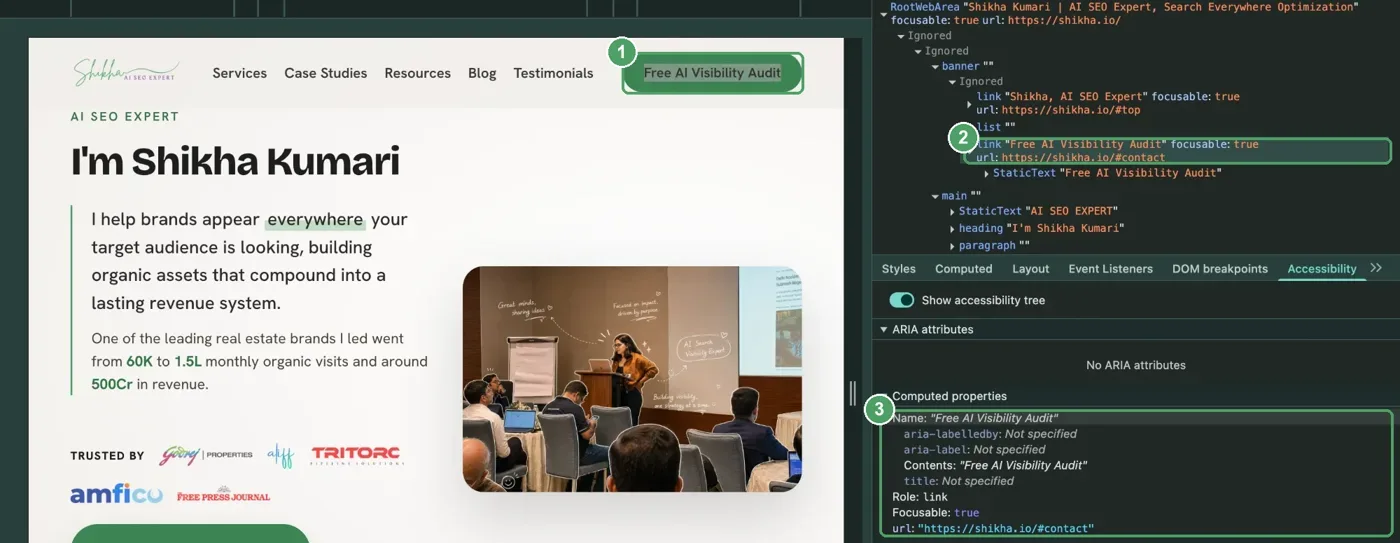Open the Testimonials nav link
This screenshot has height=543, width=1400.
[553, 73]
